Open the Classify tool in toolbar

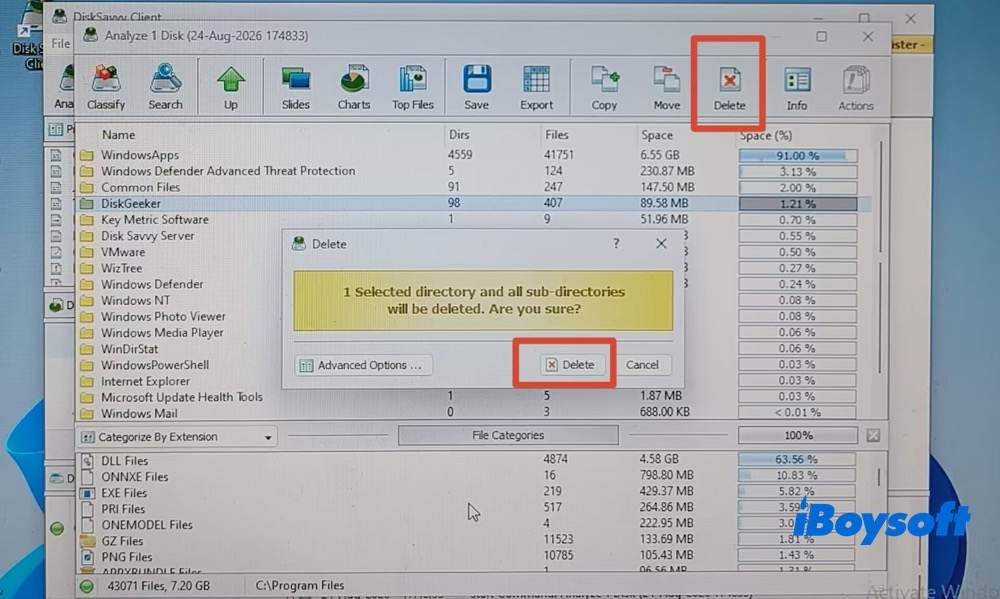coord(106,87)
